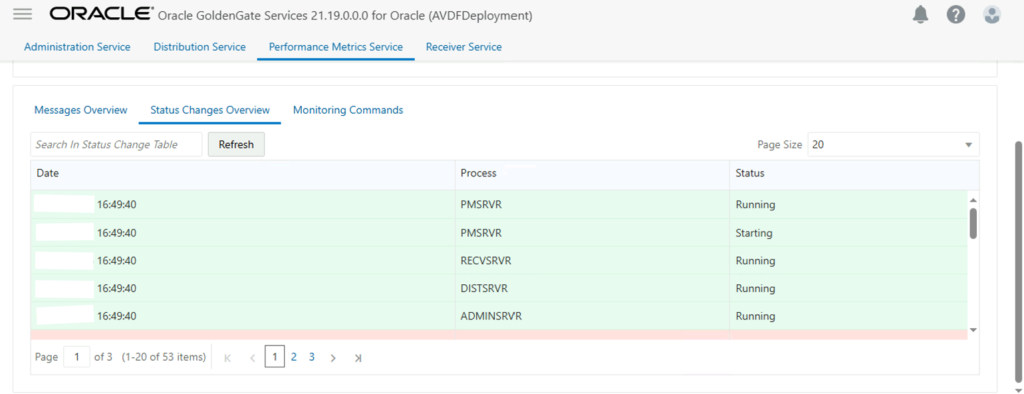Select the PMSRVR row with Running status
The width and height of the screenshot is (1024, 394).
pos(499,205)
